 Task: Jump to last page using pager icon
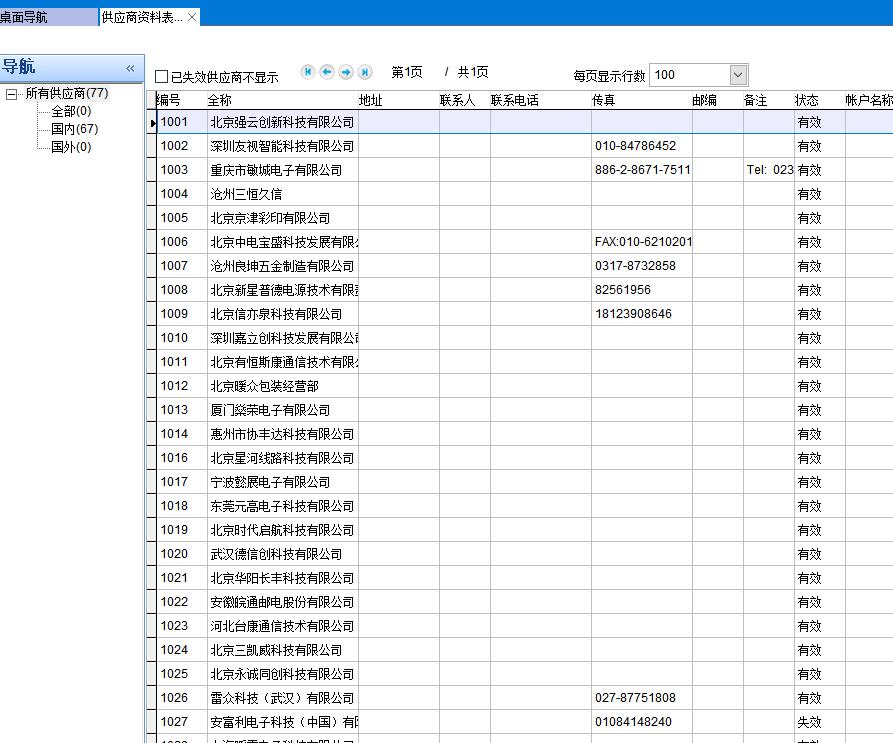tap(365, 72)
